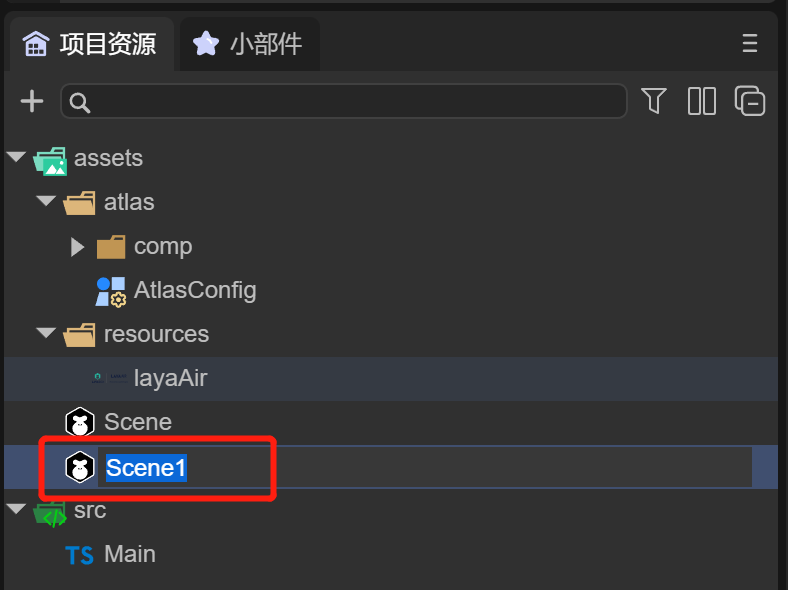Click the collapse-all icon
This screenshot has width=788, height=590.
pos(750,101)
